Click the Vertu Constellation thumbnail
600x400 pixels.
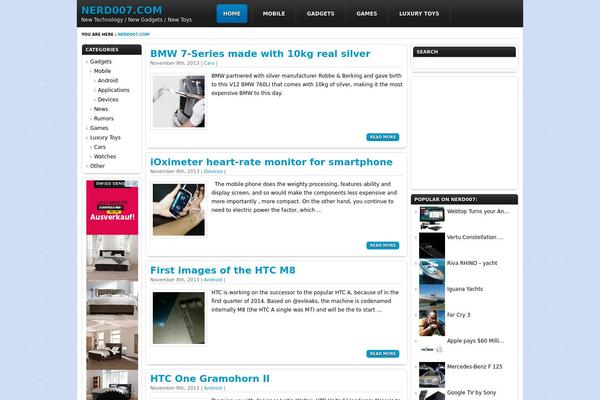pos(432,245)
